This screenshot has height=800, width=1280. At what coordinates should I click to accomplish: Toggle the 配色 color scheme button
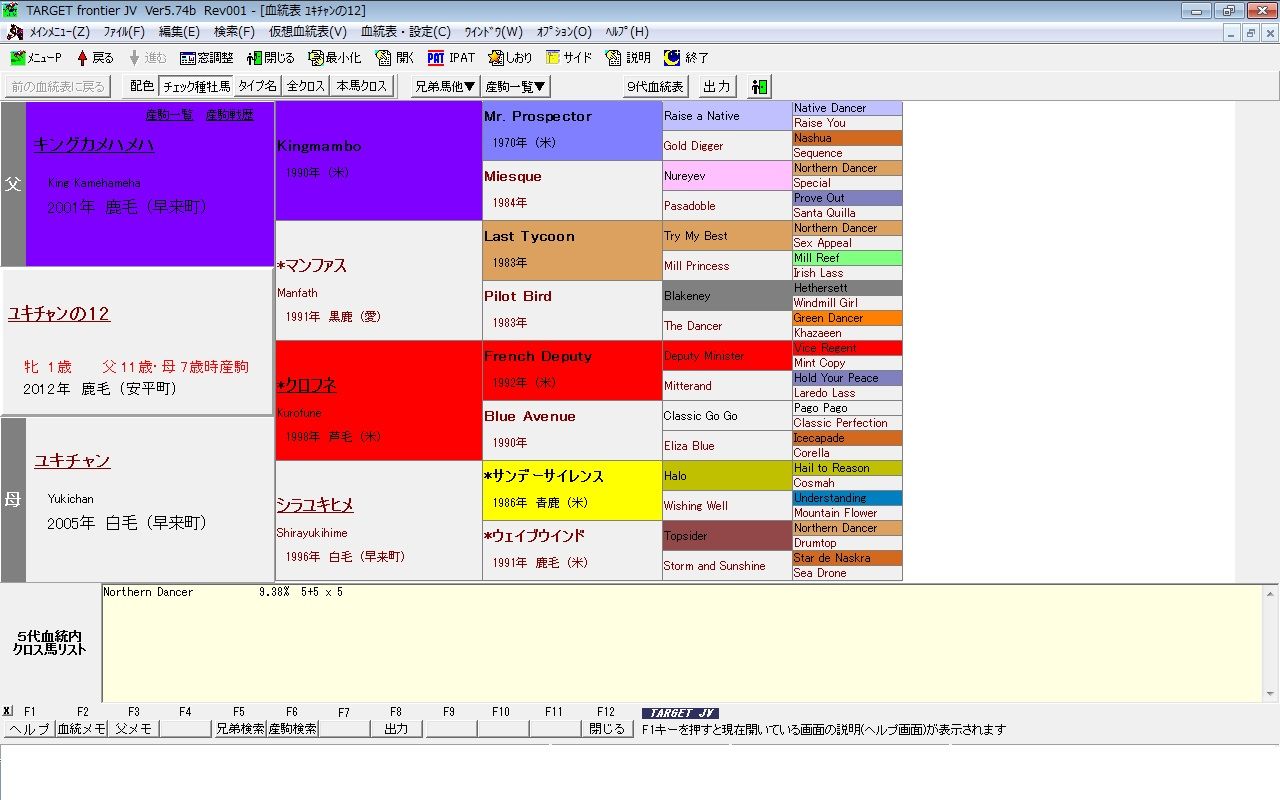pyautogui.click(x=142, y=87)
